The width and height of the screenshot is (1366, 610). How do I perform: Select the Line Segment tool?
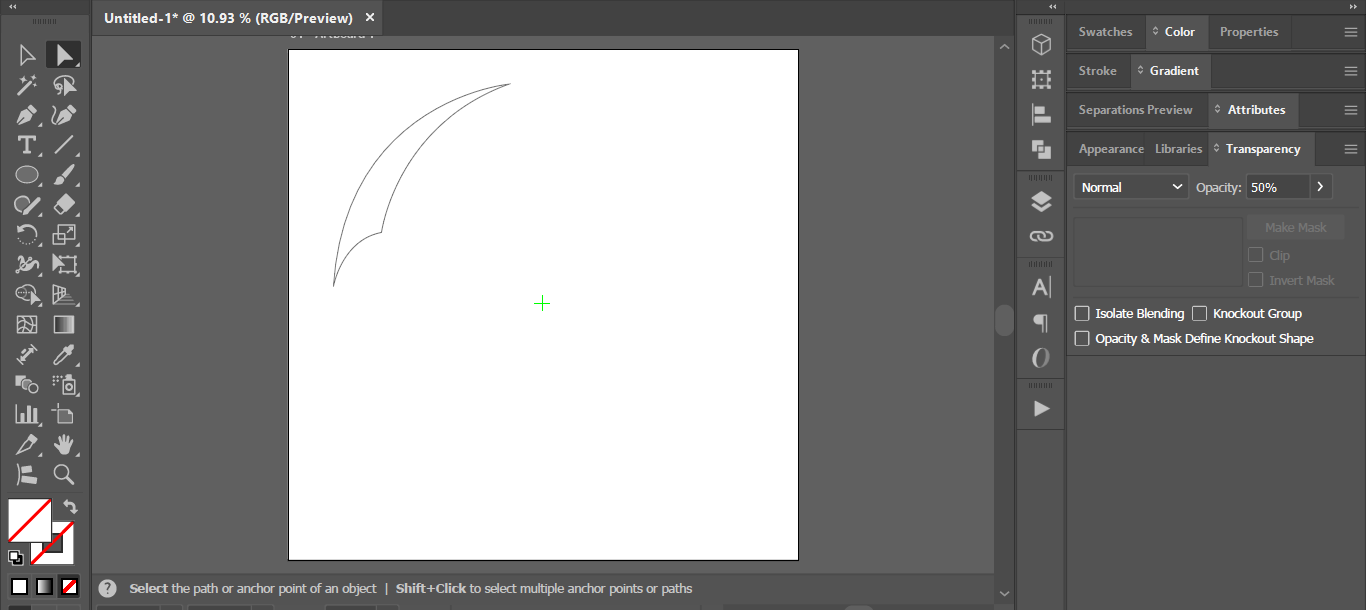(x=64, y=145)
